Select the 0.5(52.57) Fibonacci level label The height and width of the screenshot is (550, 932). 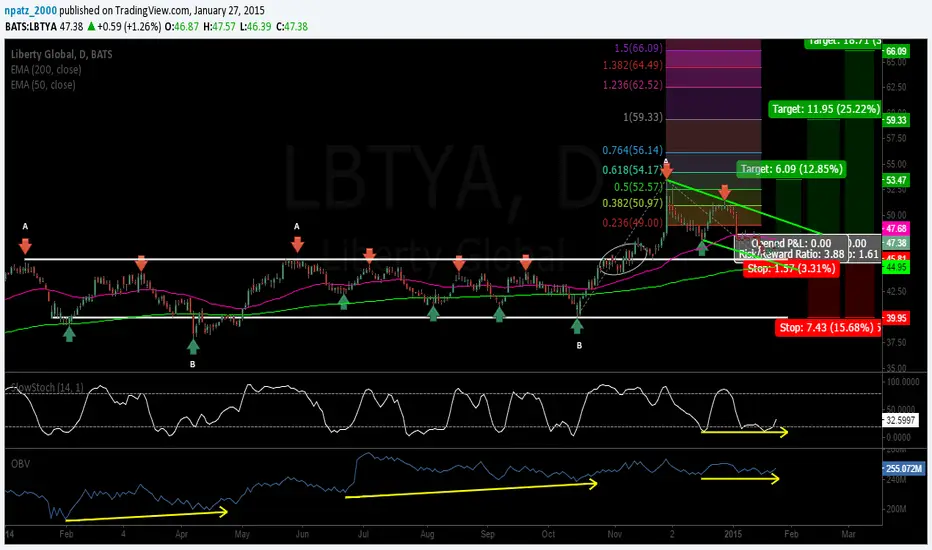(638, 187)
